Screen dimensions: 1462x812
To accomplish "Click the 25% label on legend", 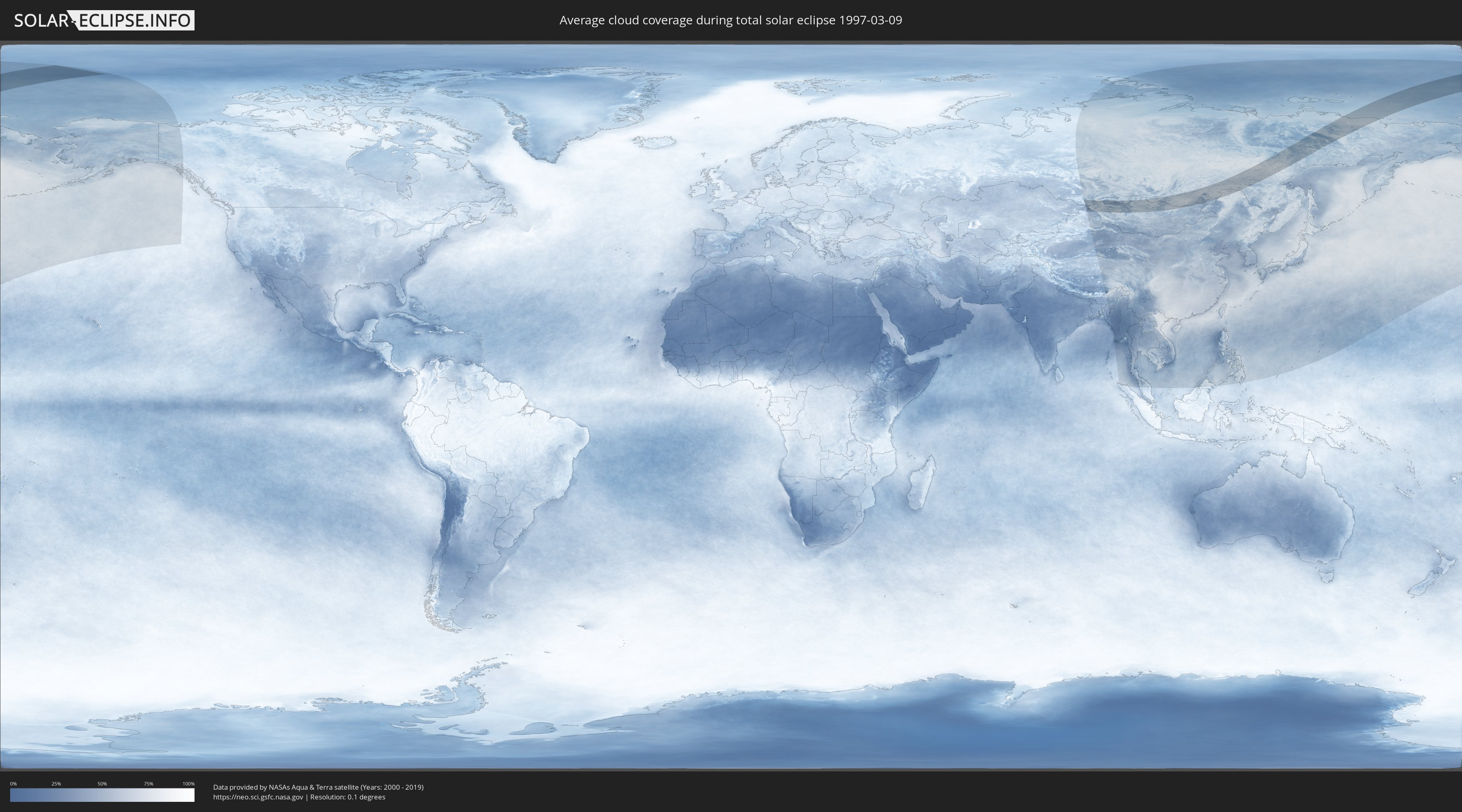I will coord(56,784).
